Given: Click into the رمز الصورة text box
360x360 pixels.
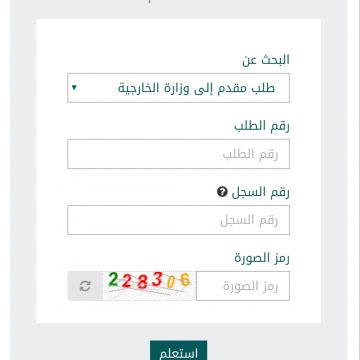Looking at the screenshot, I should (x=243, y=286).
